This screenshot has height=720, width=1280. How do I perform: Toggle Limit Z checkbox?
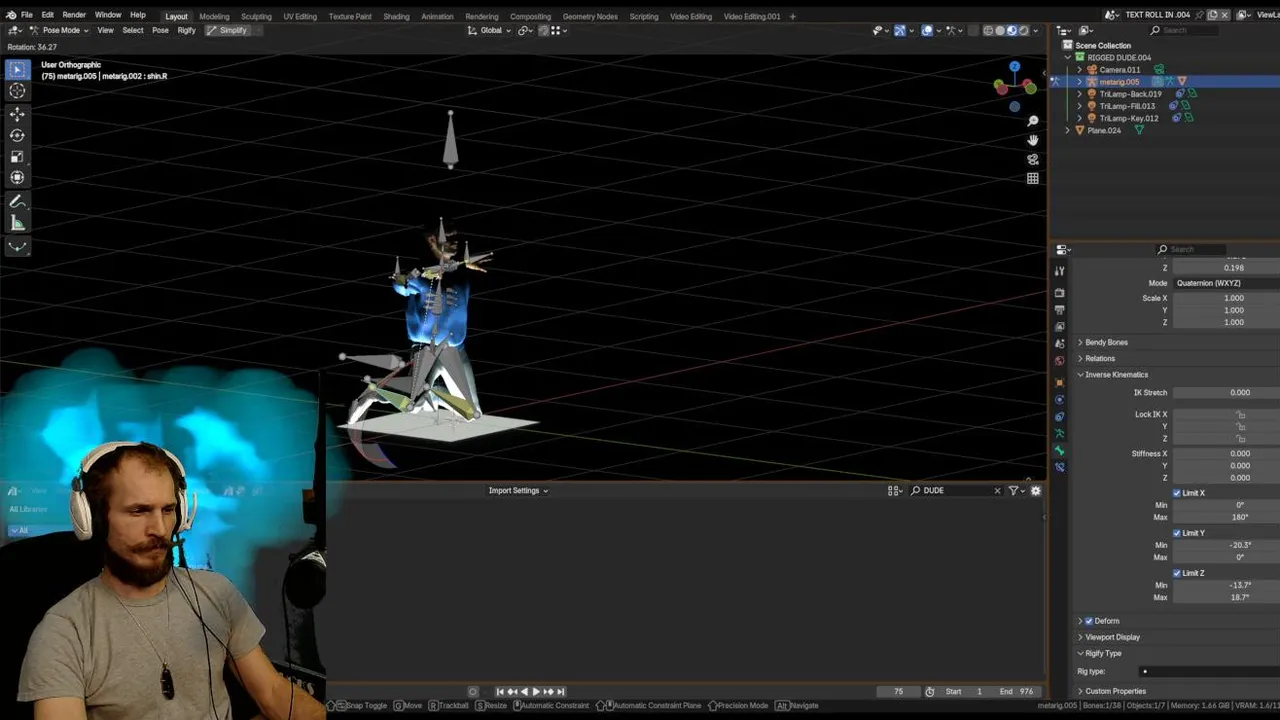1177,573
